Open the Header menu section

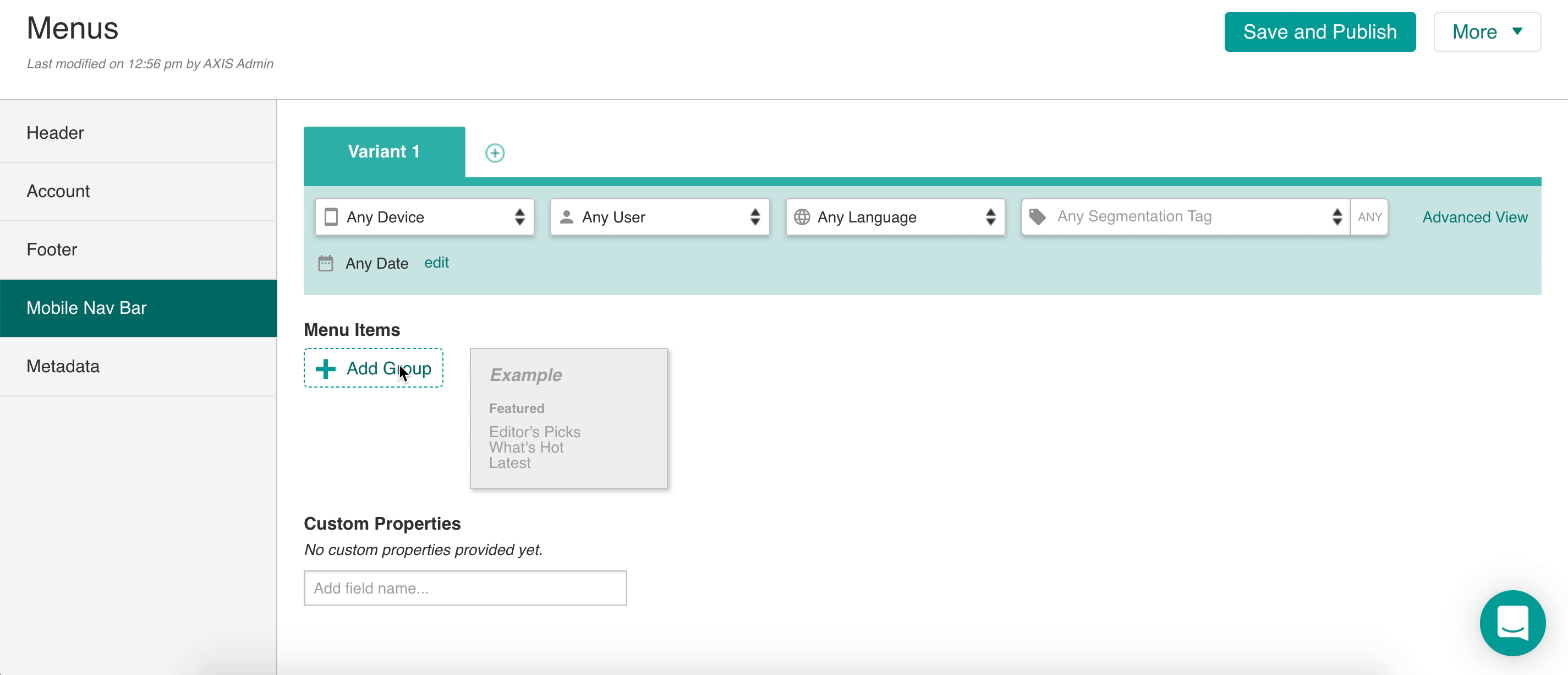pyautogui.click(x=138, y=133)
